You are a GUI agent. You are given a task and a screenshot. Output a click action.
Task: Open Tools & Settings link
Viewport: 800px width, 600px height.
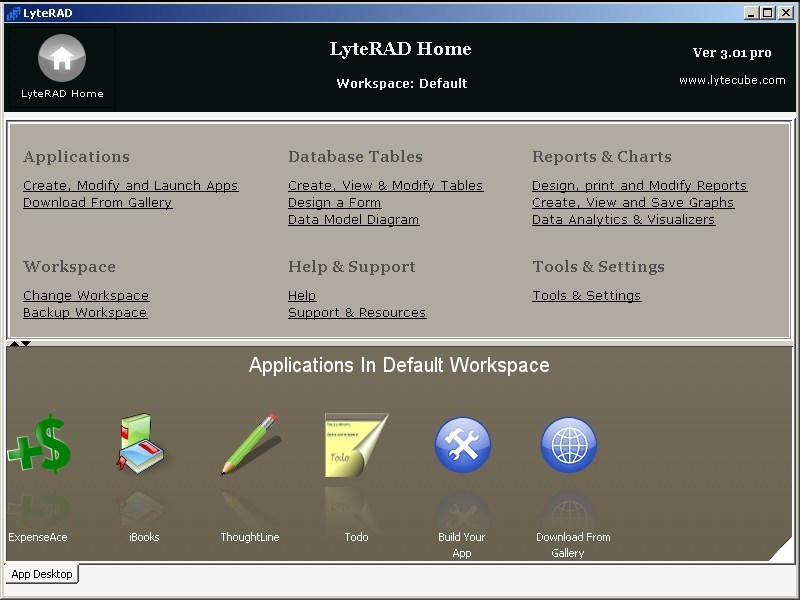click(x=587, y=295)
